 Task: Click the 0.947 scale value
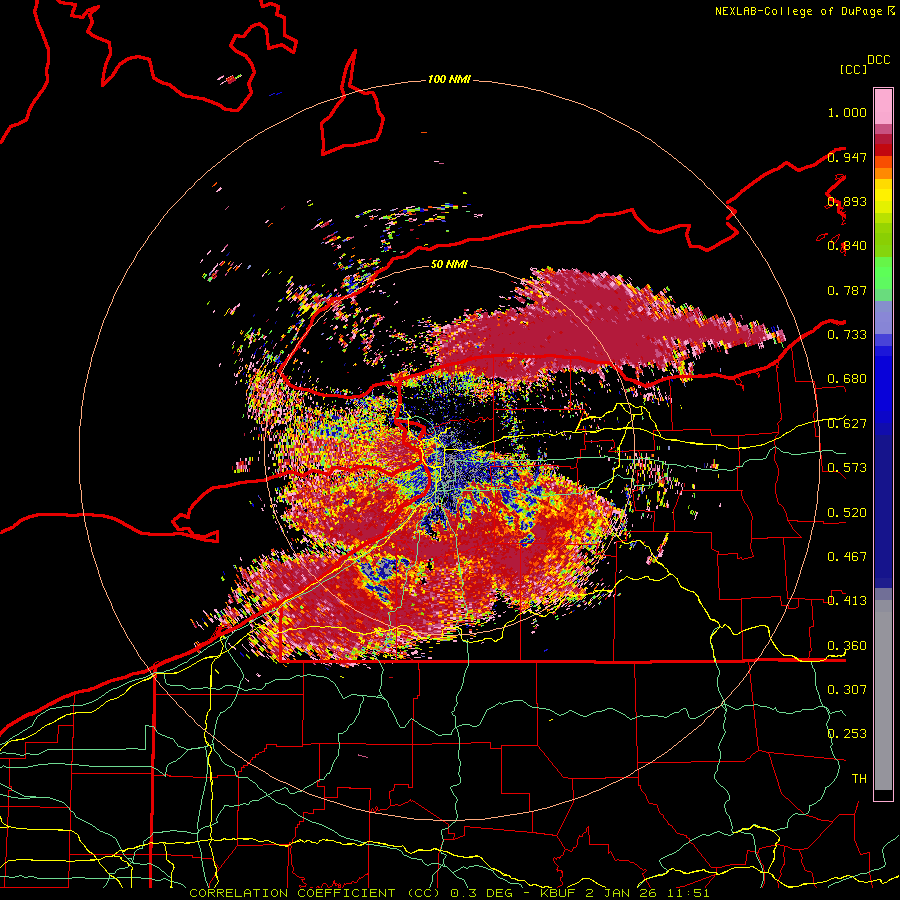pyautogui.click(x=847, y=157)
